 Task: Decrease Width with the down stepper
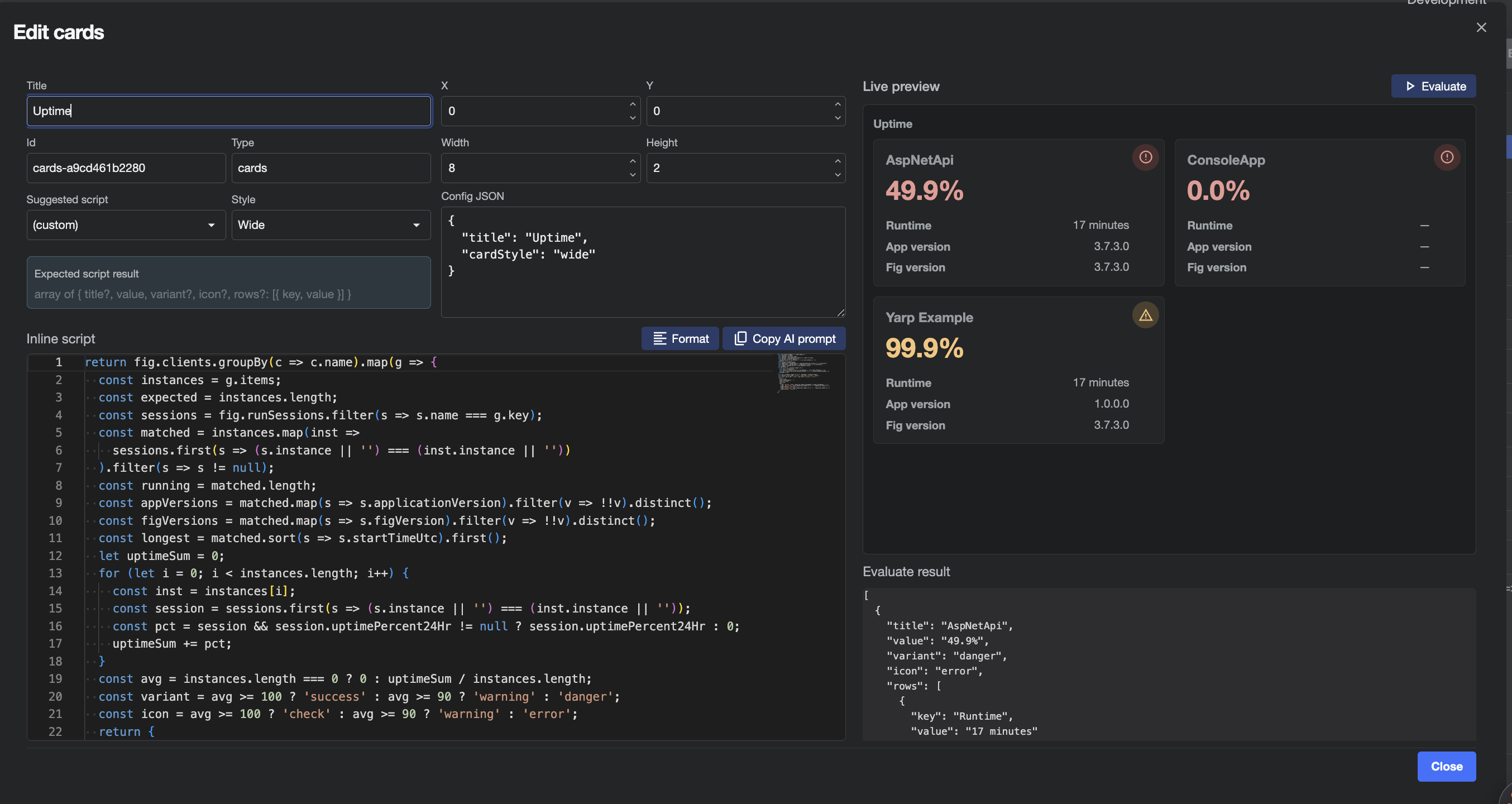coord(632,175)
